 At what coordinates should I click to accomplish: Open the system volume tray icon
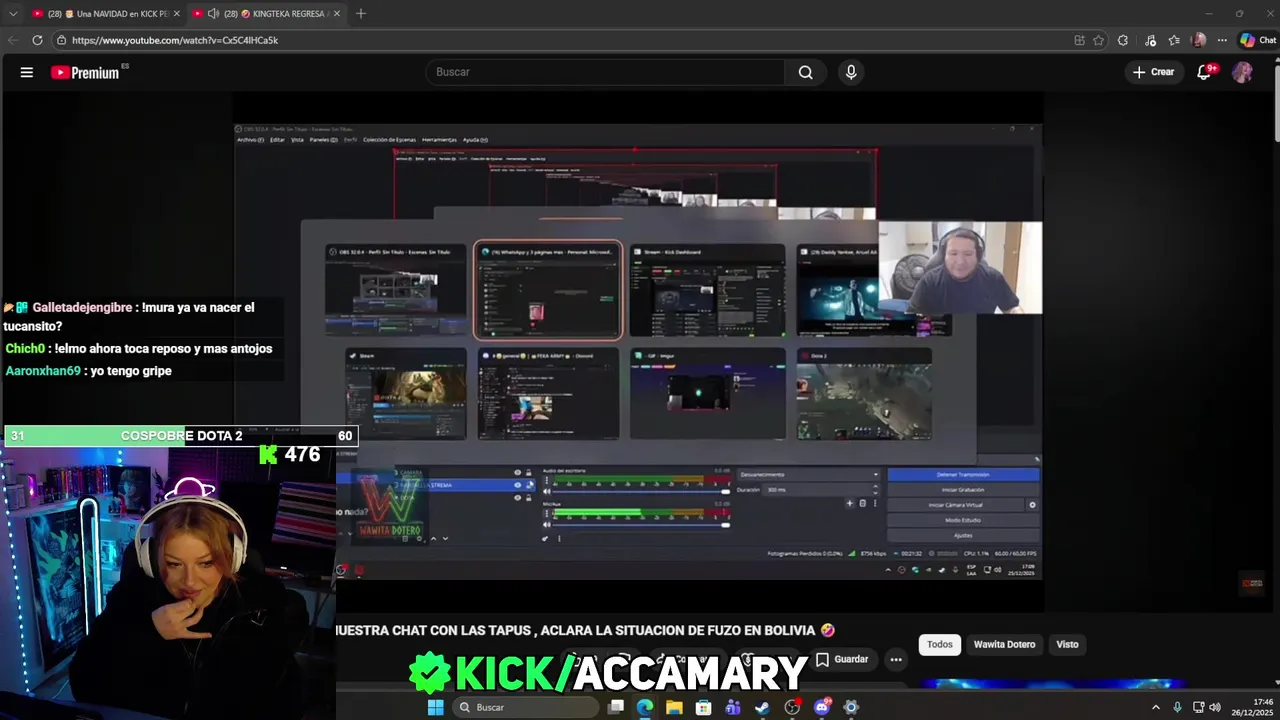click(x=1215, y=707)
